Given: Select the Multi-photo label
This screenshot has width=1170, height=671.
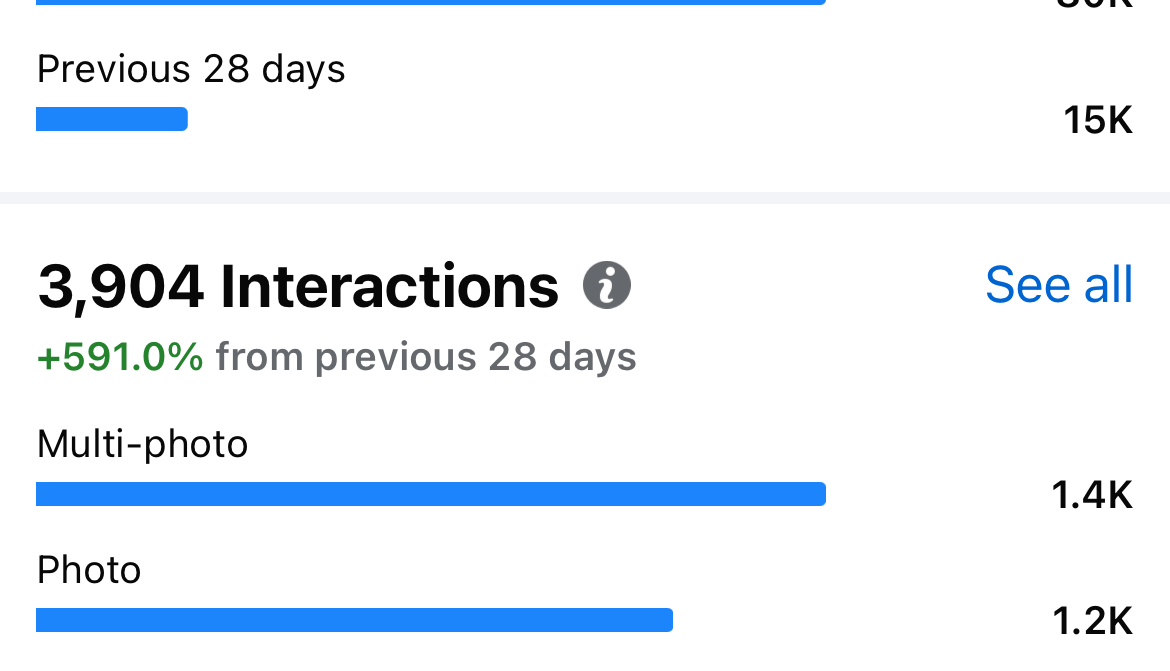Looking at the screenshot, I should tap(142, 444).
